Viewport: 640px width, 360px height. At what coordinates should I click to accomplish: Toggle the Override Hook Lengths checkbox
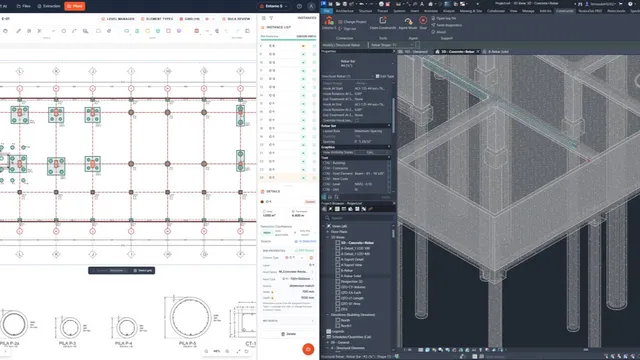357,120
